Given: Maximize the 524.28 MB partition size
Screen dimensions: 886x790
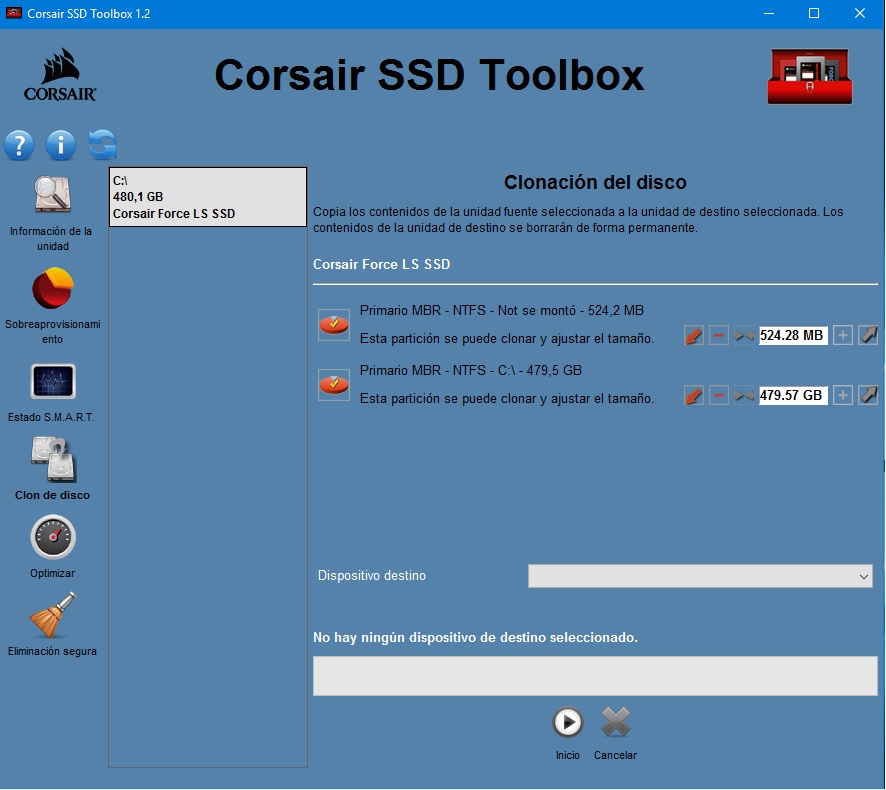Looking at the screenshot, I should tap(868, 336).
